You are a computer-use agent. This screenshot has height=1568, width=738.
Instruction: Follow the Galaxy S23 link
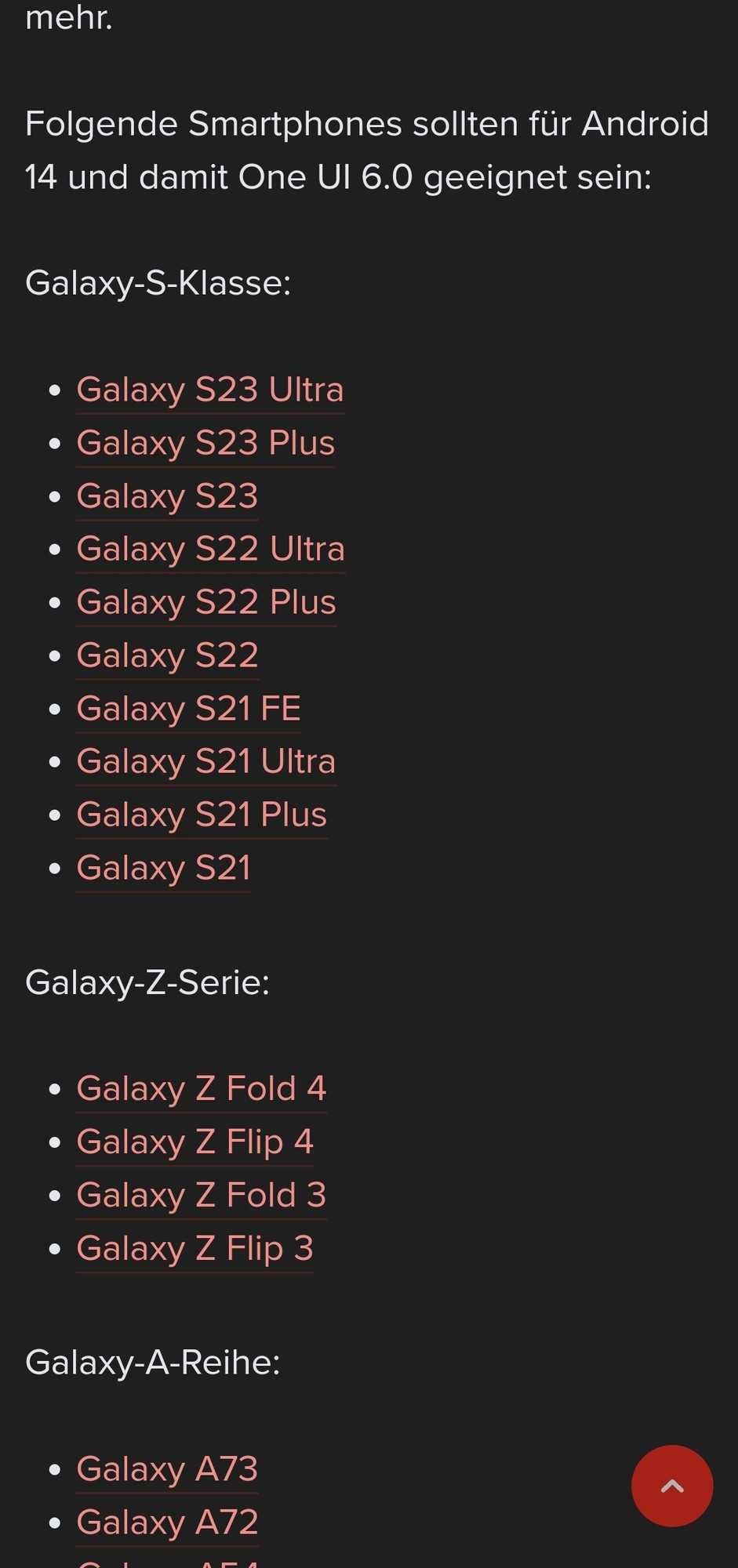pos(167,496)
